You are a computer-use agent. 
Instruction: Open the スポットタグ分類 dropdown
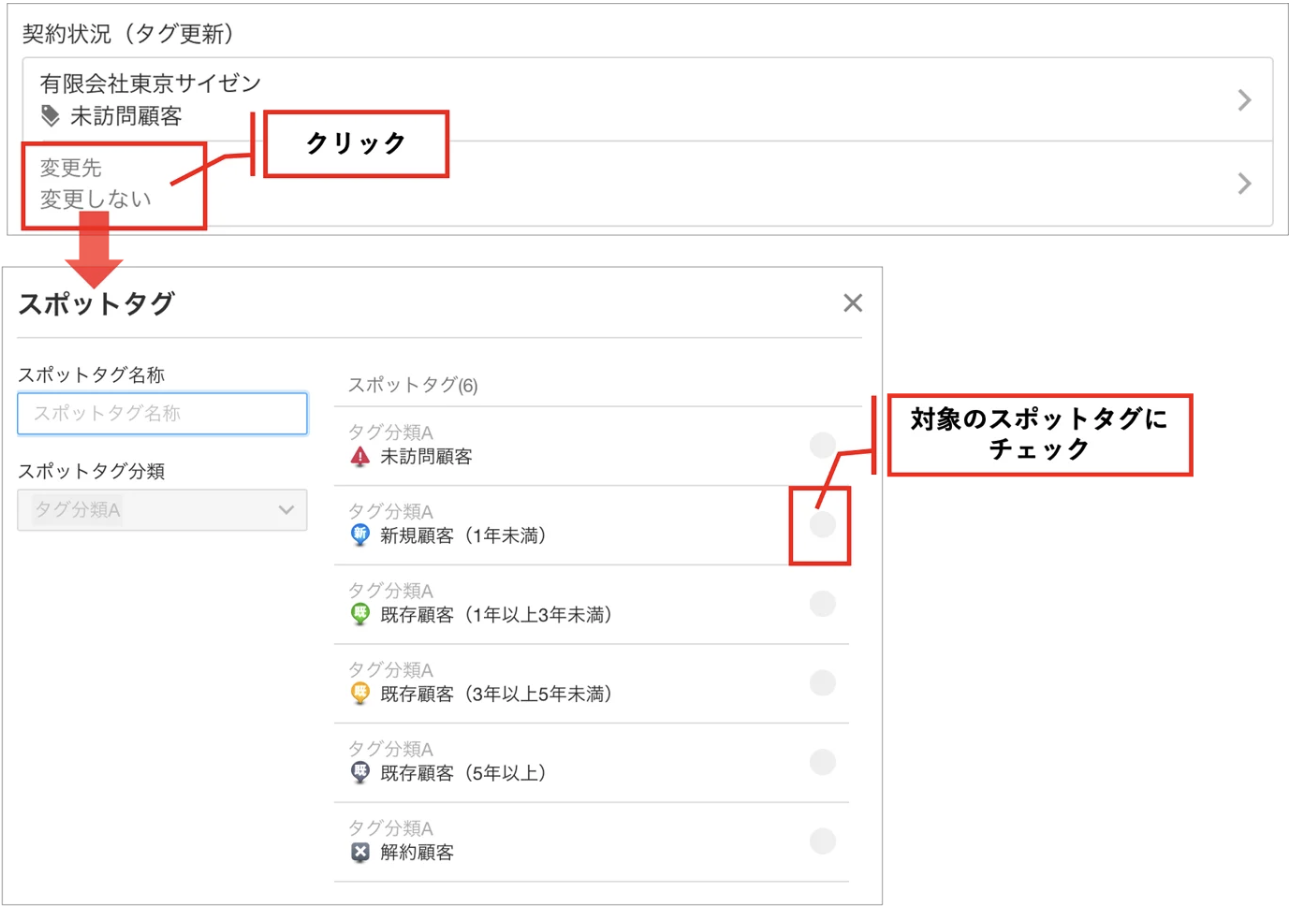[x=162, y=510]
